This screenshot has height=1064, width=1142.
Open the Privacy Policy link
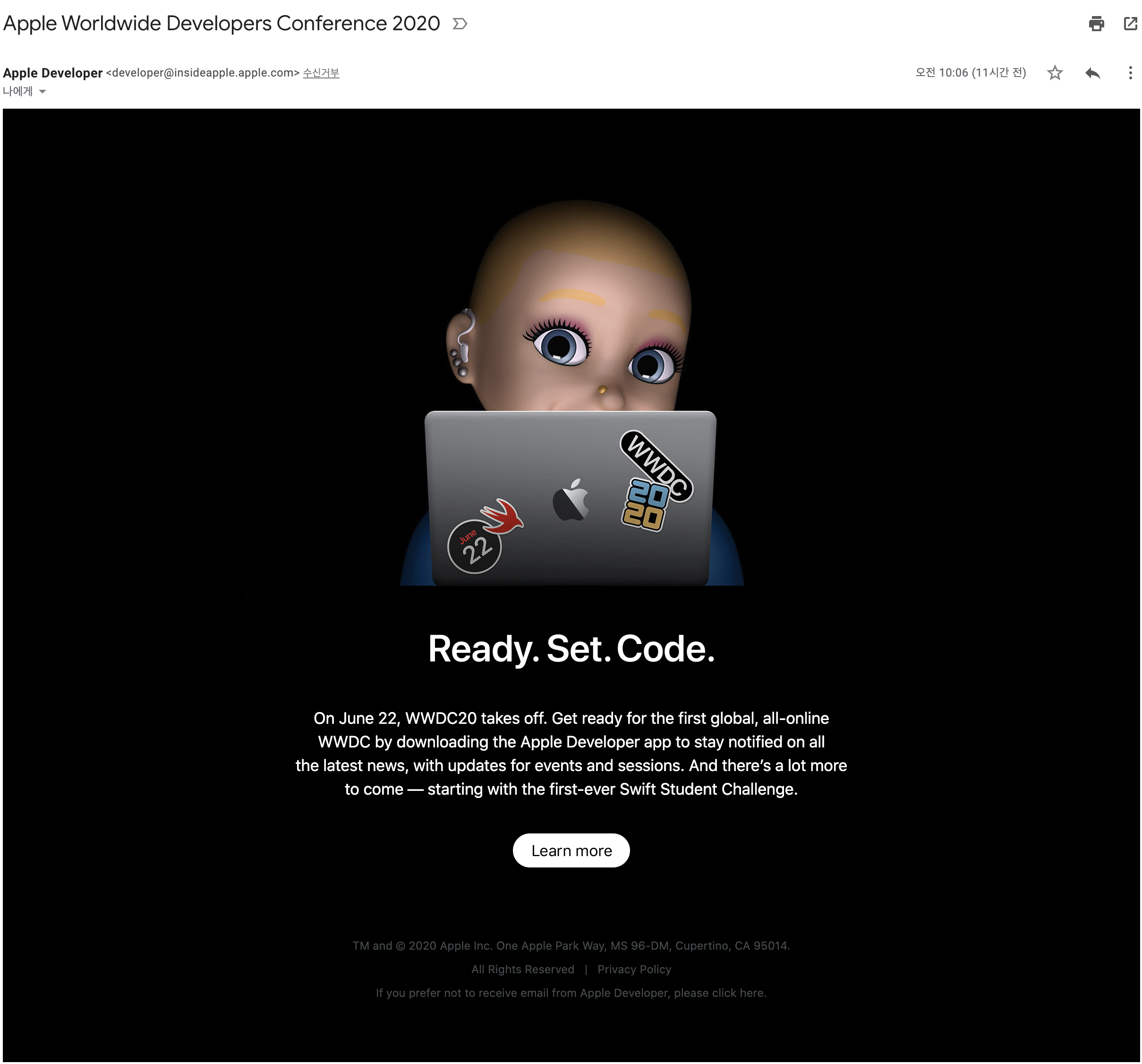coord(634,969)
